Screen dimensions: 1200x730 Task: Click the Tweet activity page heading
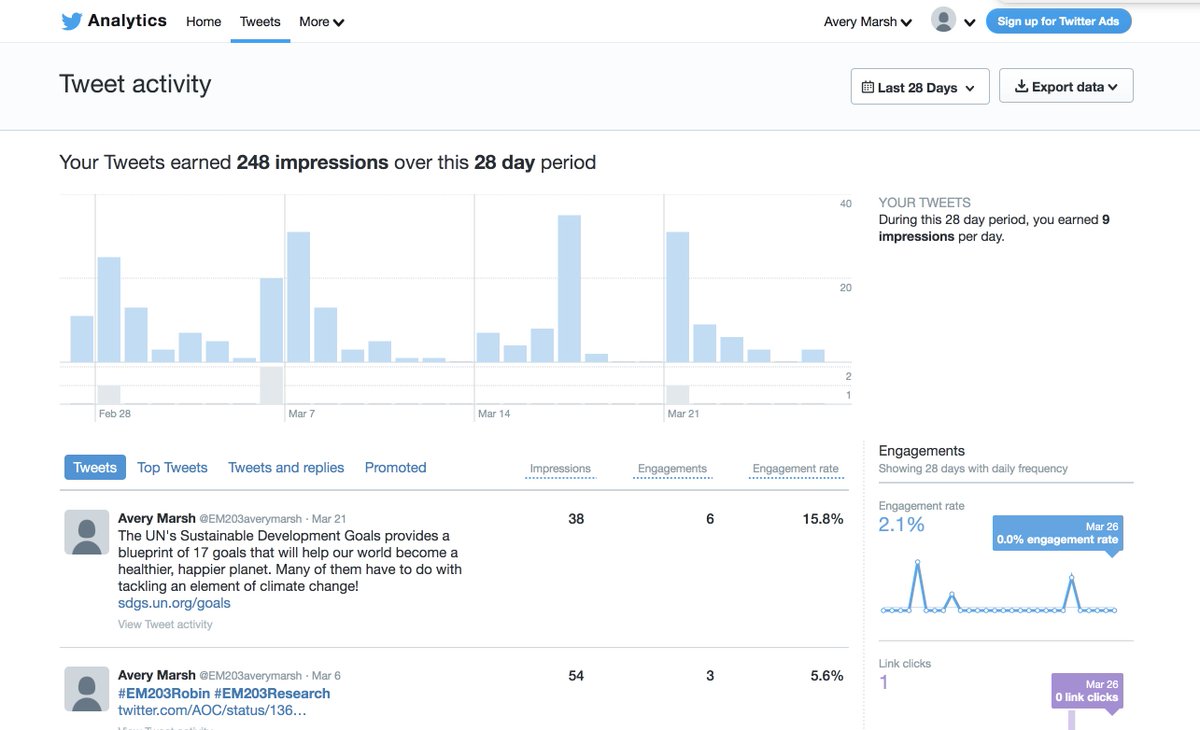135,83
